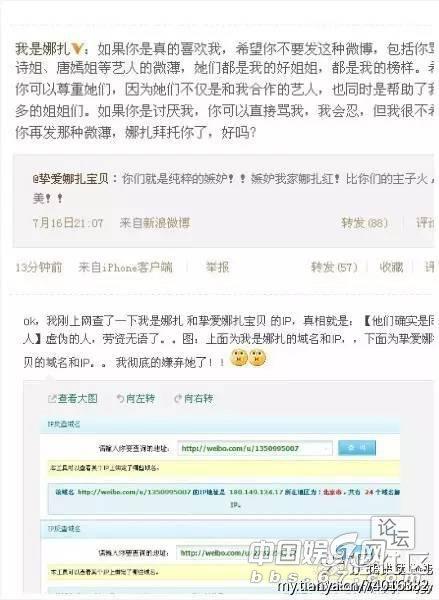Open the 来自新浪微博 source link
Viewport: 439px width, 600px height.
click(x=155, y=223)
